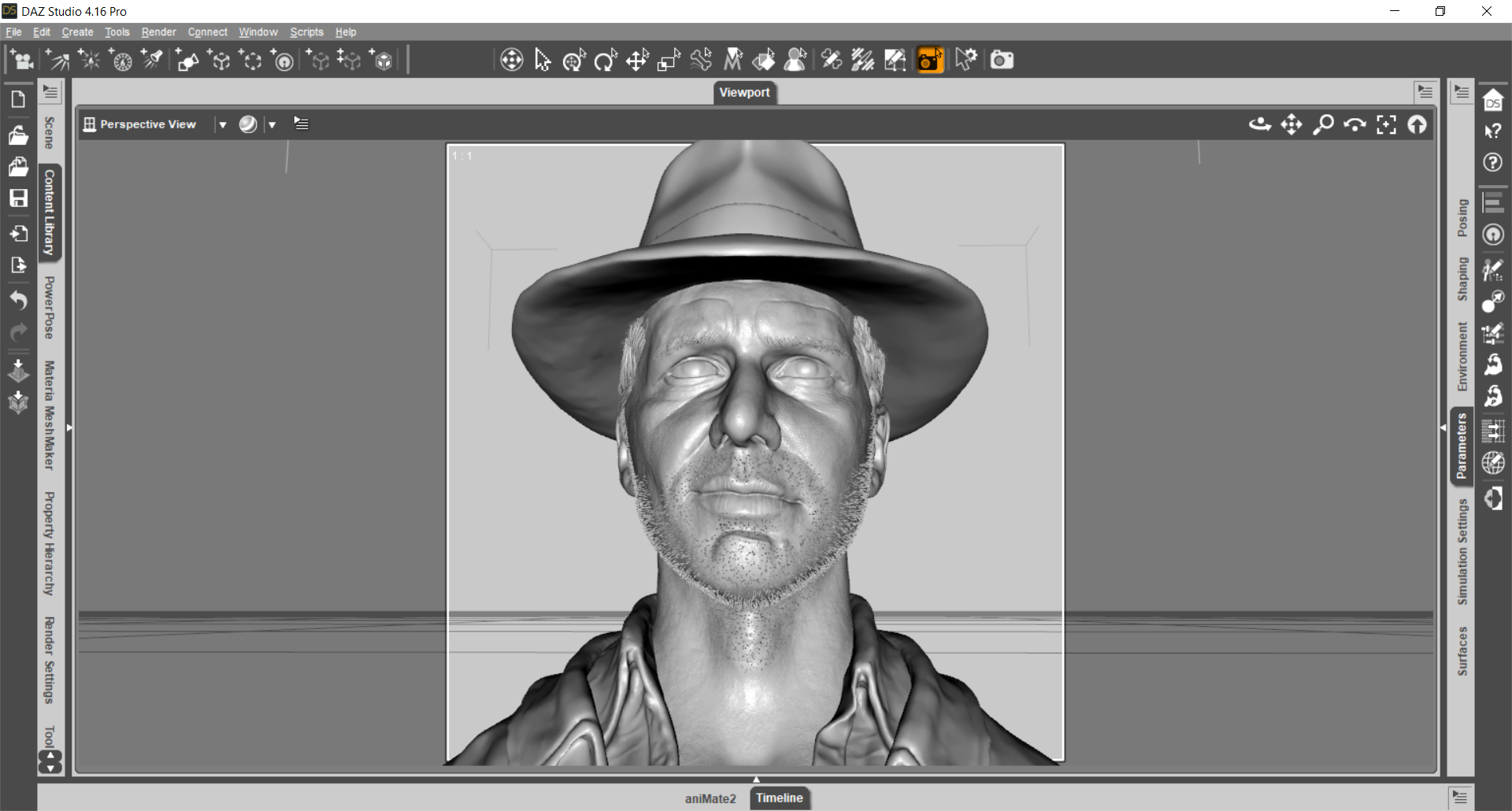Image resolution: width=1512 pixels, height=811 pixels.
Task: Create a new dForce magnet icon
Action: (283, 60)
